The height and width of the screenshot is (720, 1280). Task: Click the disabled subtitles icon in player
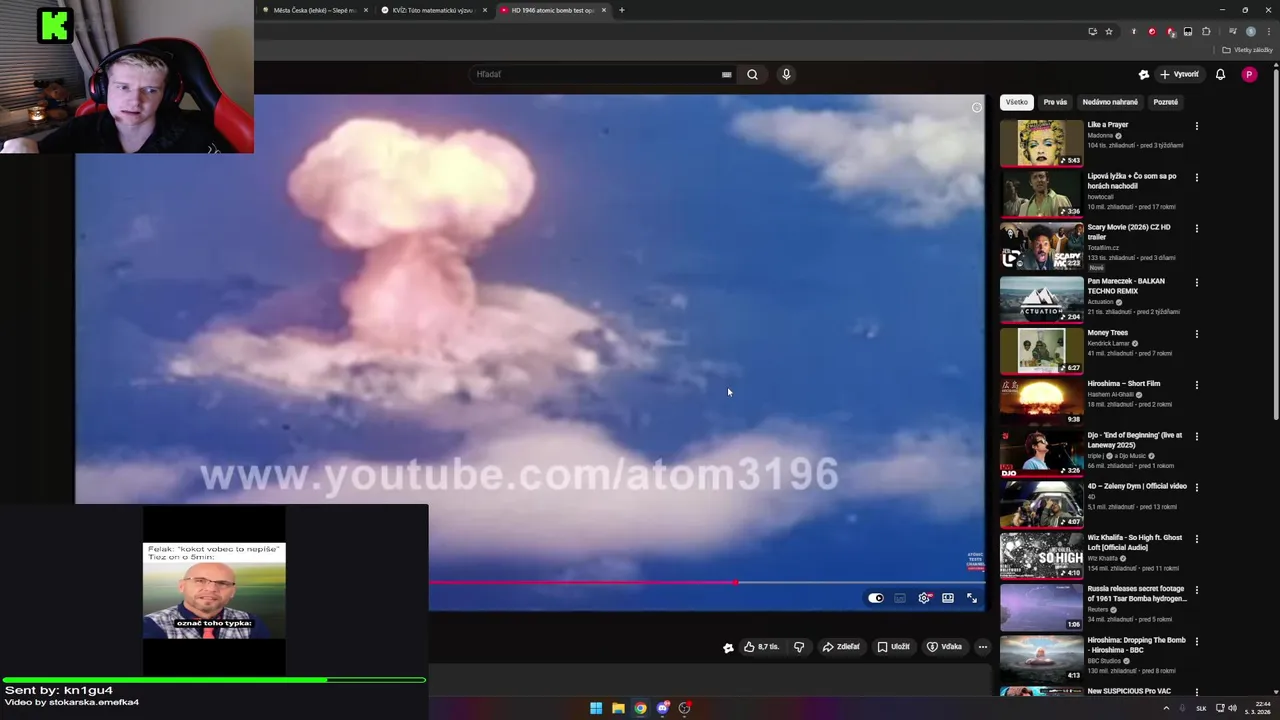pos(900,598)
